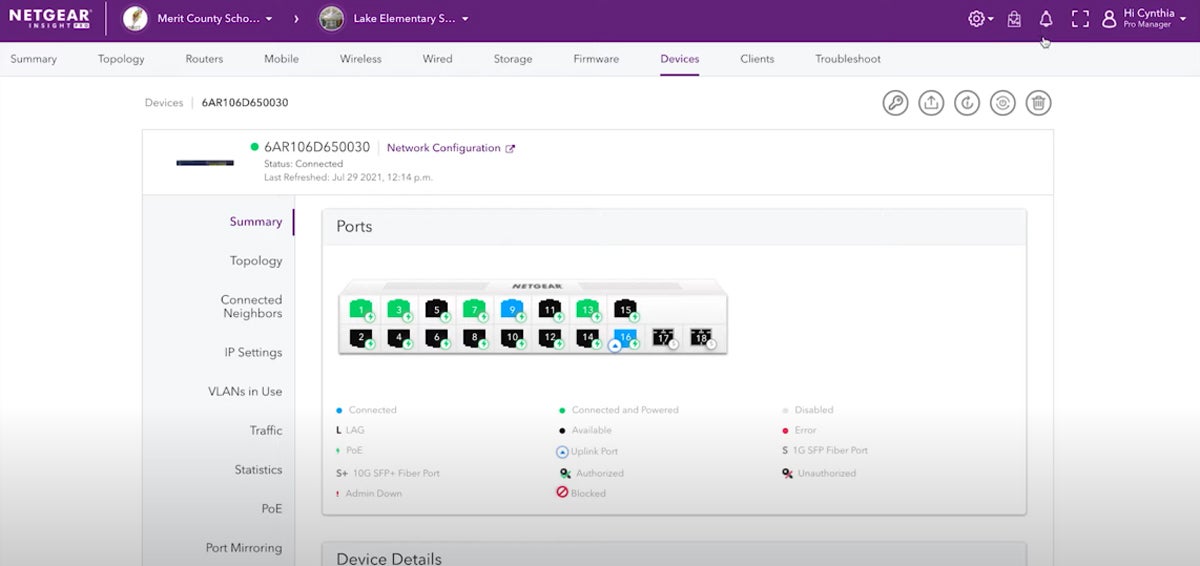Open IP Settings sidebar item
This screenshot has width=1200, height=566.
[253, 352]
